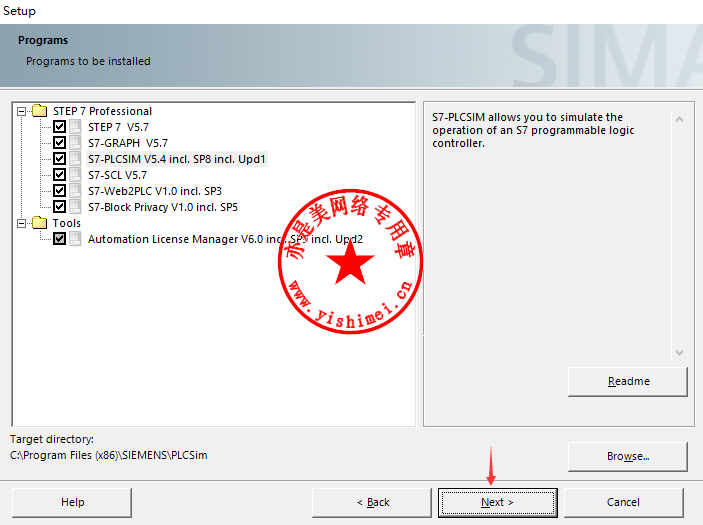Click the document icon beside Automation License Manager
Viewport: 703px width, 525px height.
point(75,239)
